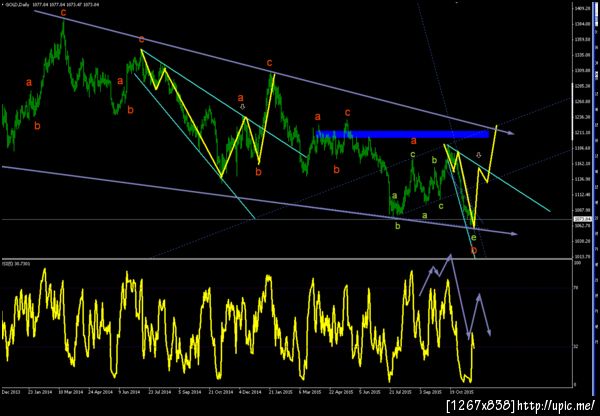Click the '19 Oct 2015' date label

pyautogui.click(x=461, y=392)
